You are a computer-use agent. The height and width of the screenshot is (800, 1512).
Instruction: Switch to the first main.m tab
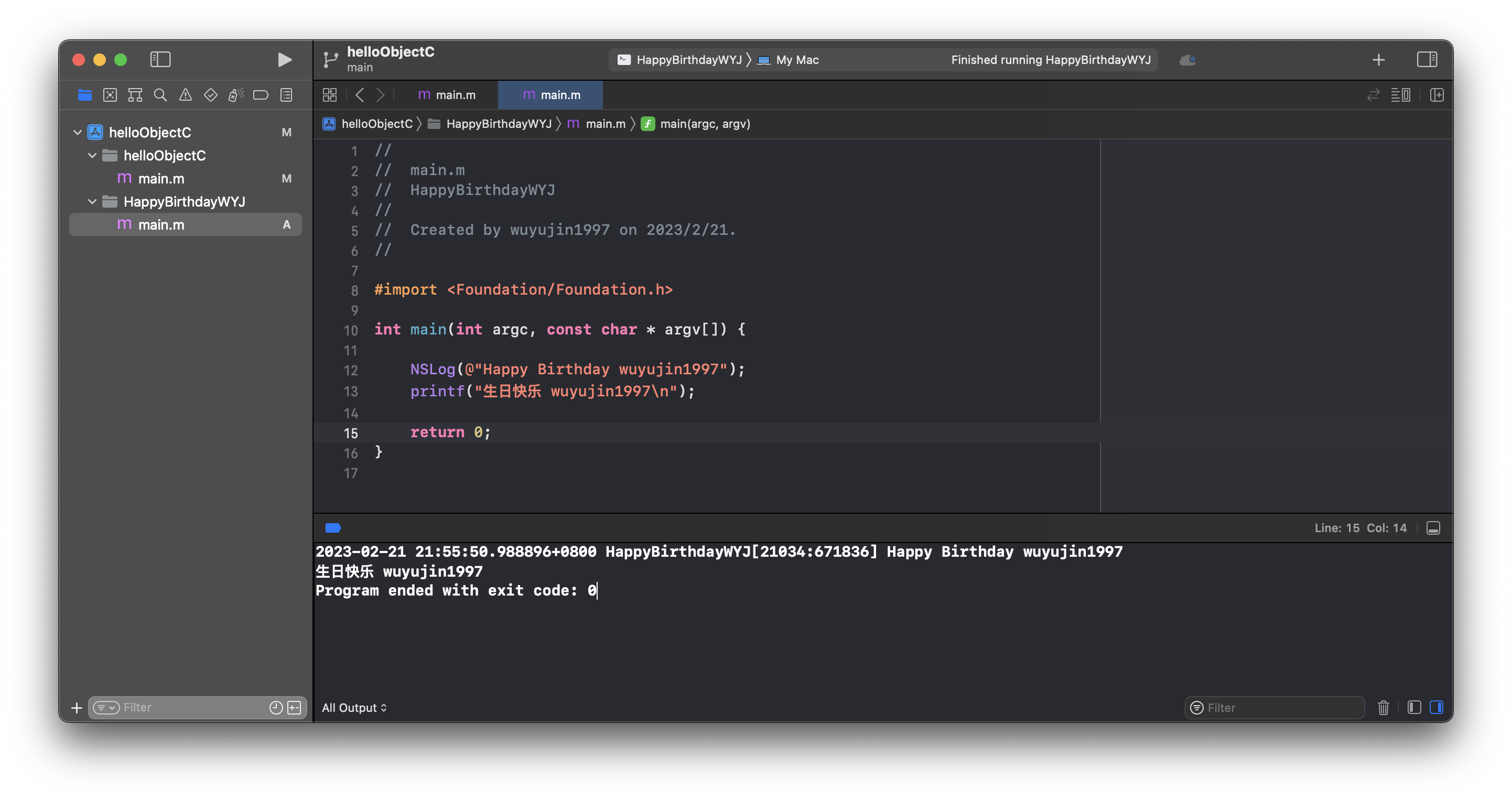(447, 95)
